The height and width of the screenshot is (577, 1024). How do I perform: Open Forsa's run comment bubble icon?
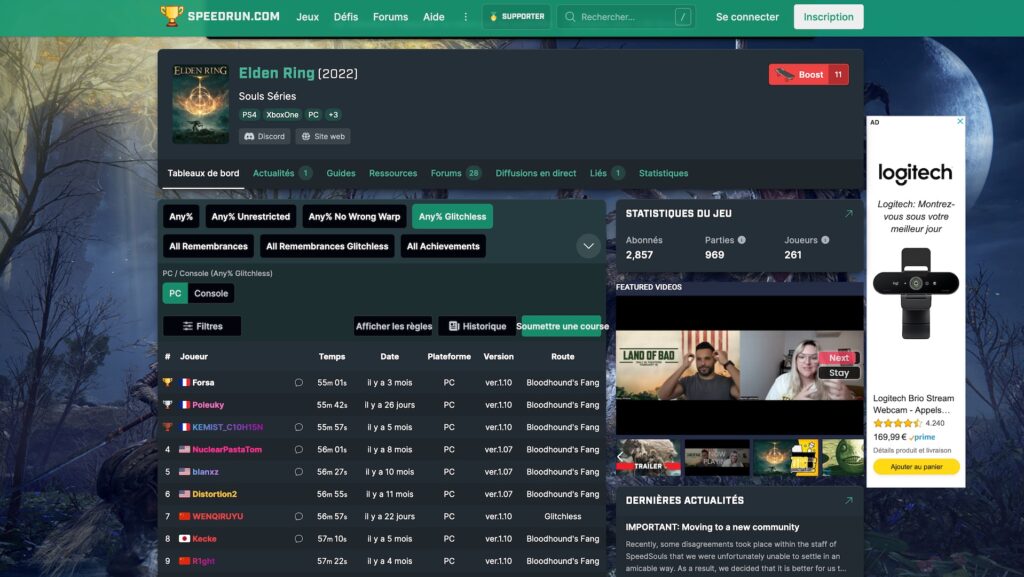click(x=298, y=382)
